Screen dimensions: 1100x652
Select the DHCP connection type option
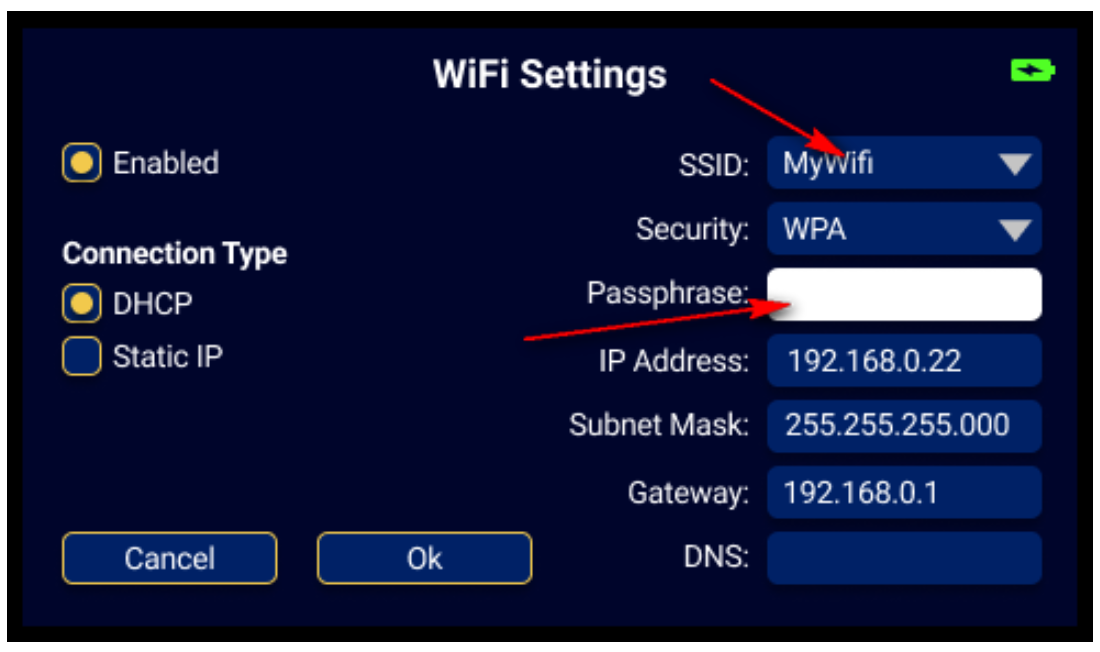pos(81,303)
